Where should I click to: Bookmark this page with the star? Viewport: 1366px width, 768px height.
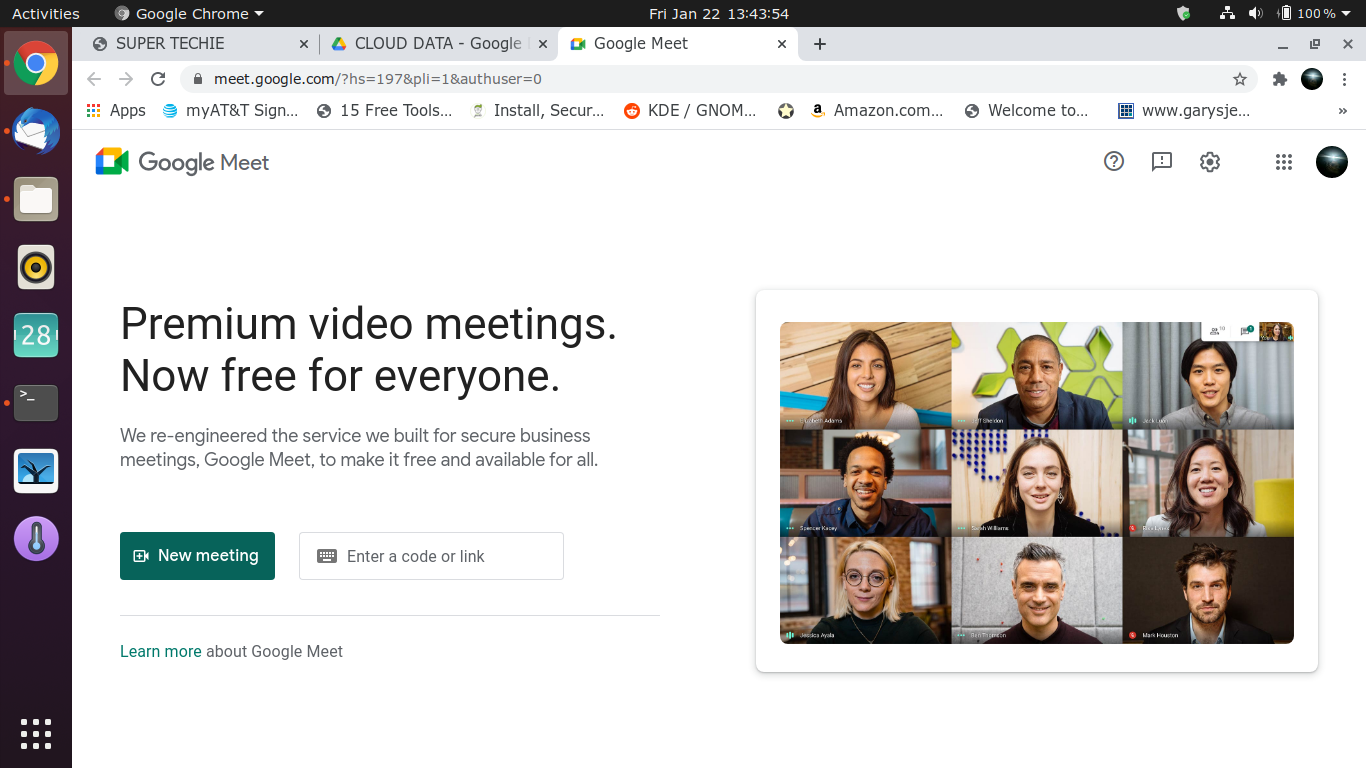click(1240, 79)
